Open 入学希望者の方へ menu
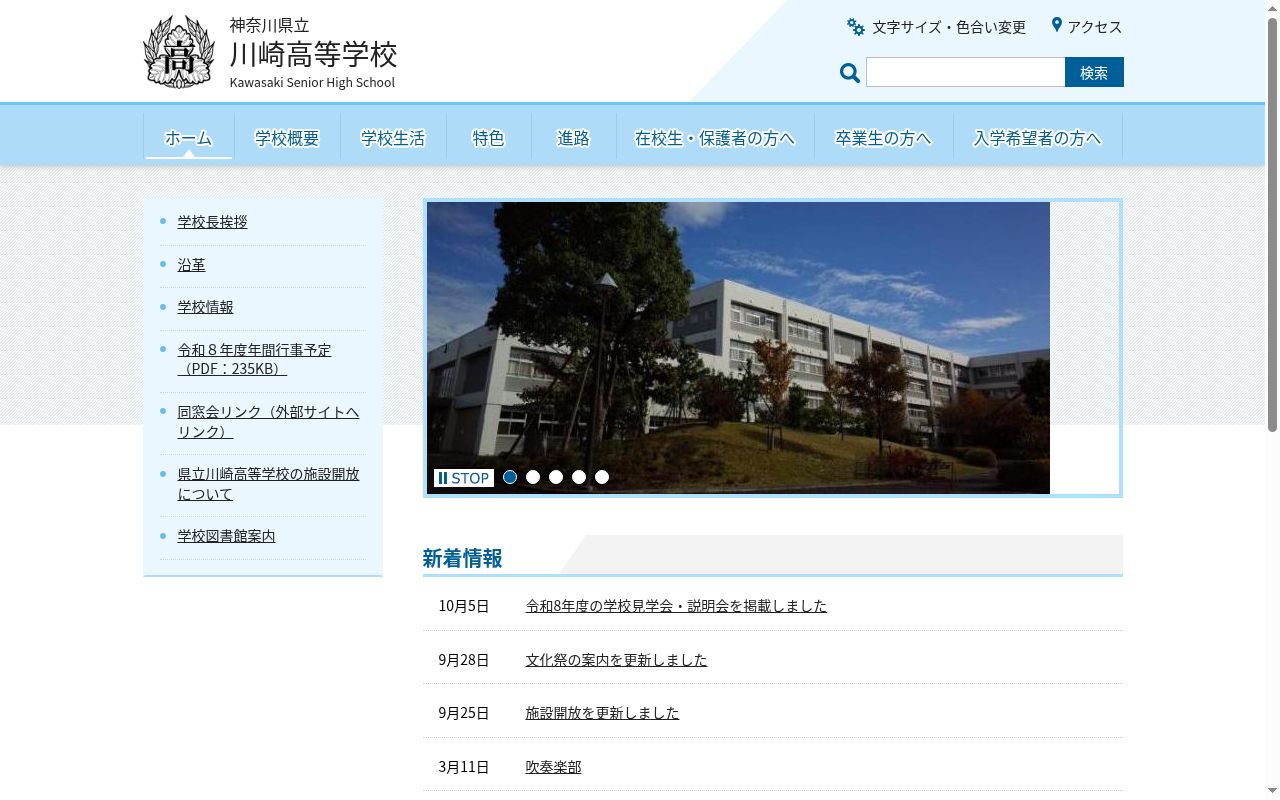This screenshot has height=800, width=1280. pyautogui.click(x=1038, y=137)
